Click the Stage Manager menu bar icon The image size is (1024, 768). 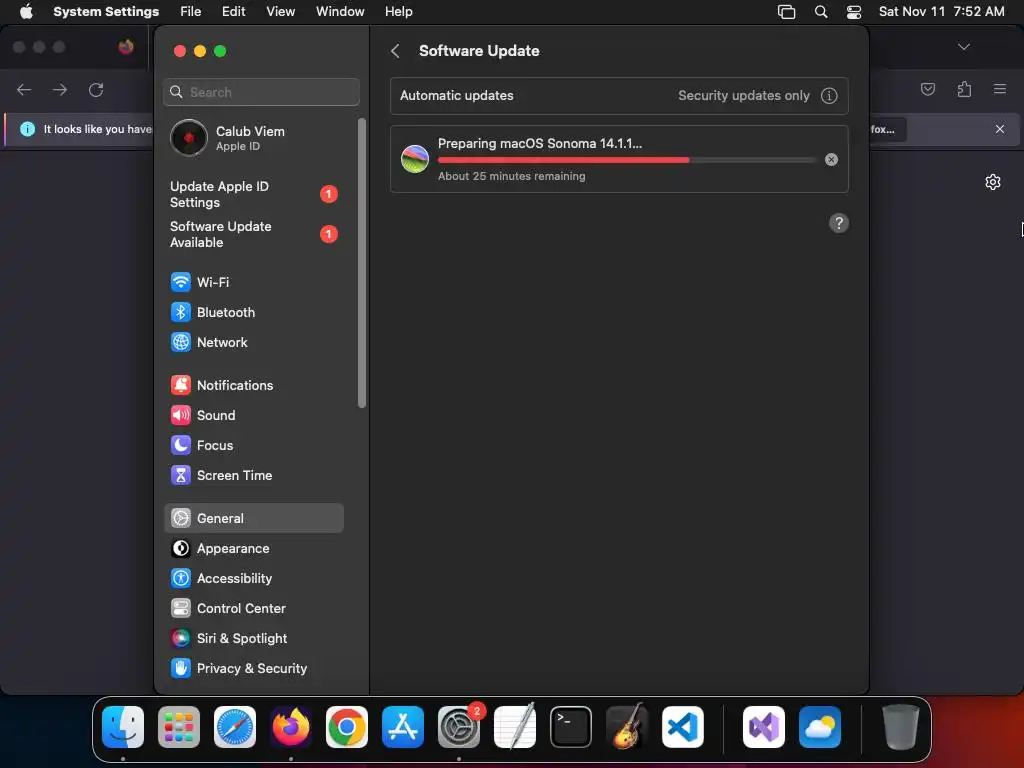point(786,12)
